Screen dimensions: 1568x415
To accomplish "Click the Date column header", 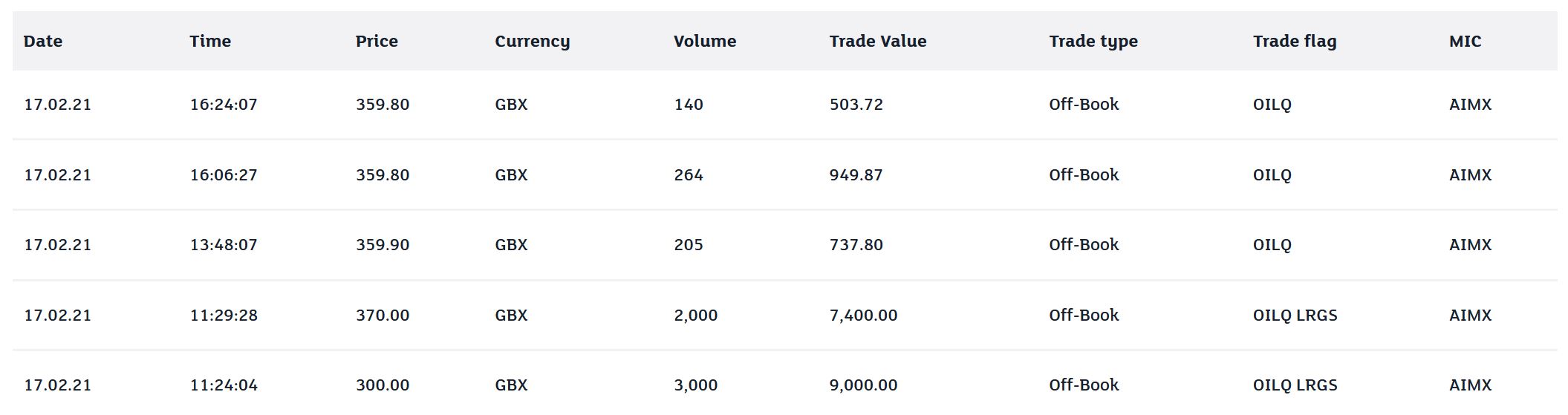I will (x=43, y=42).
